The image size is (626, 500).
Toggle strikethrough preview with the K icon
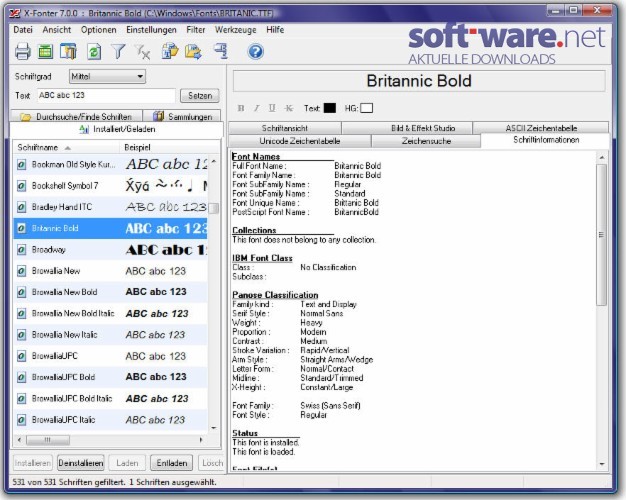click(x=289, y=108)
